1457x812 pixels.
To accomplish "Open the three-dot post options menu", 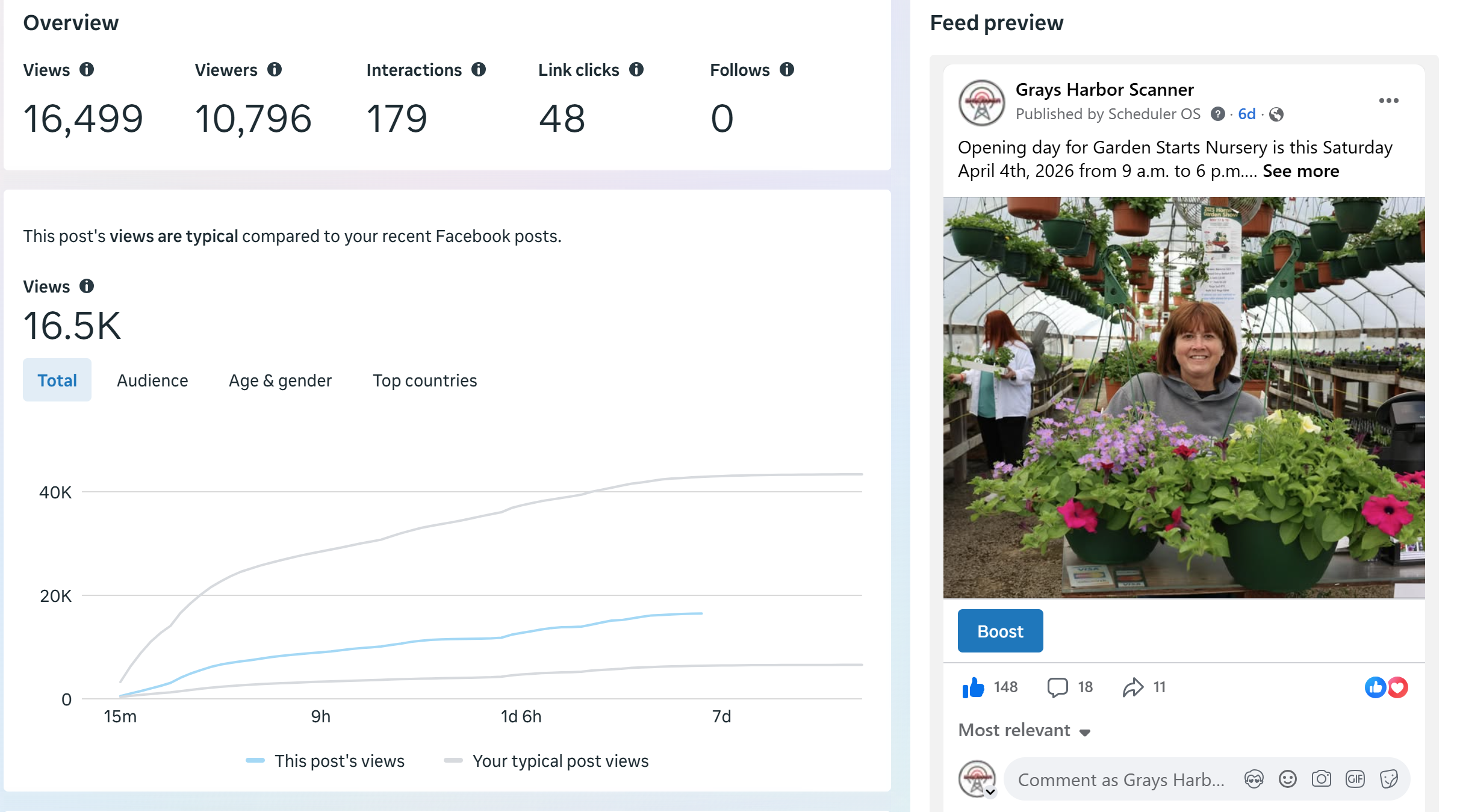I will (1388, 101).
